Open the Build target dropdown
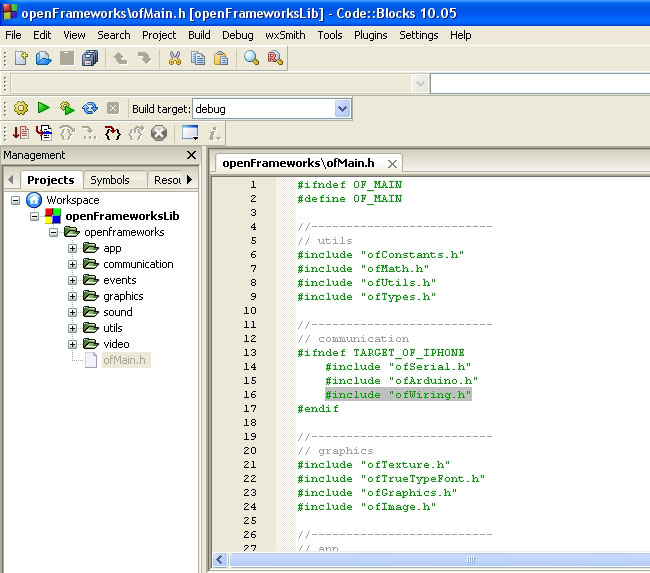This screenshot has height=573, width=650. pos(342,108)
